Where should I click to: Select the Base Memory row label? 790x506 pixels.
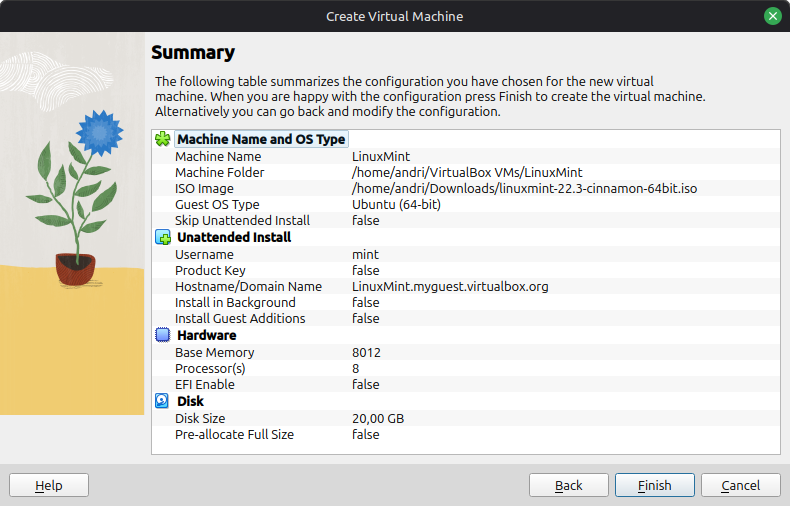click(215, 353)
